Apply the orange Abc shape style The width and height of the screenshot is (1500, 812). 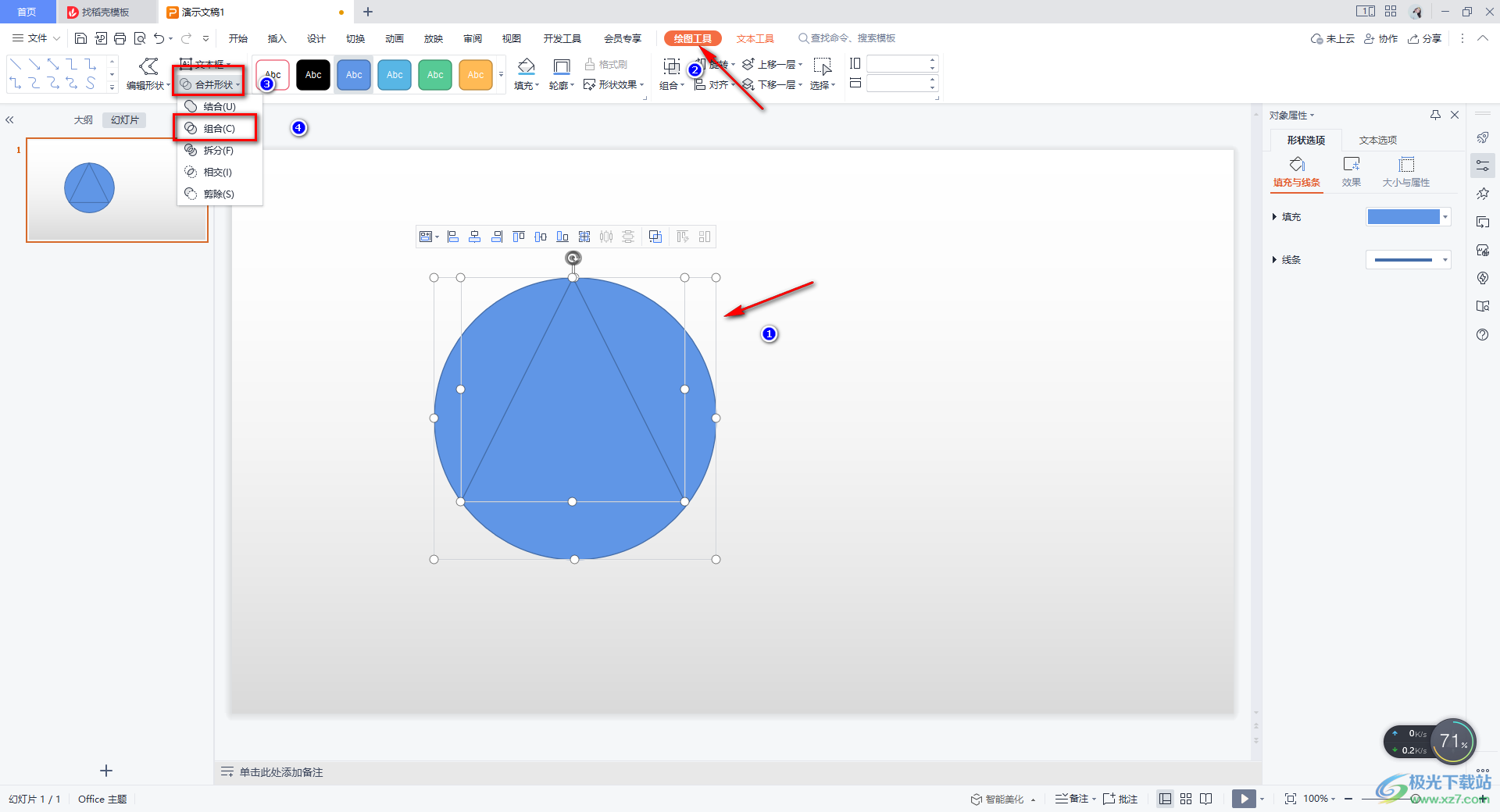476,75
